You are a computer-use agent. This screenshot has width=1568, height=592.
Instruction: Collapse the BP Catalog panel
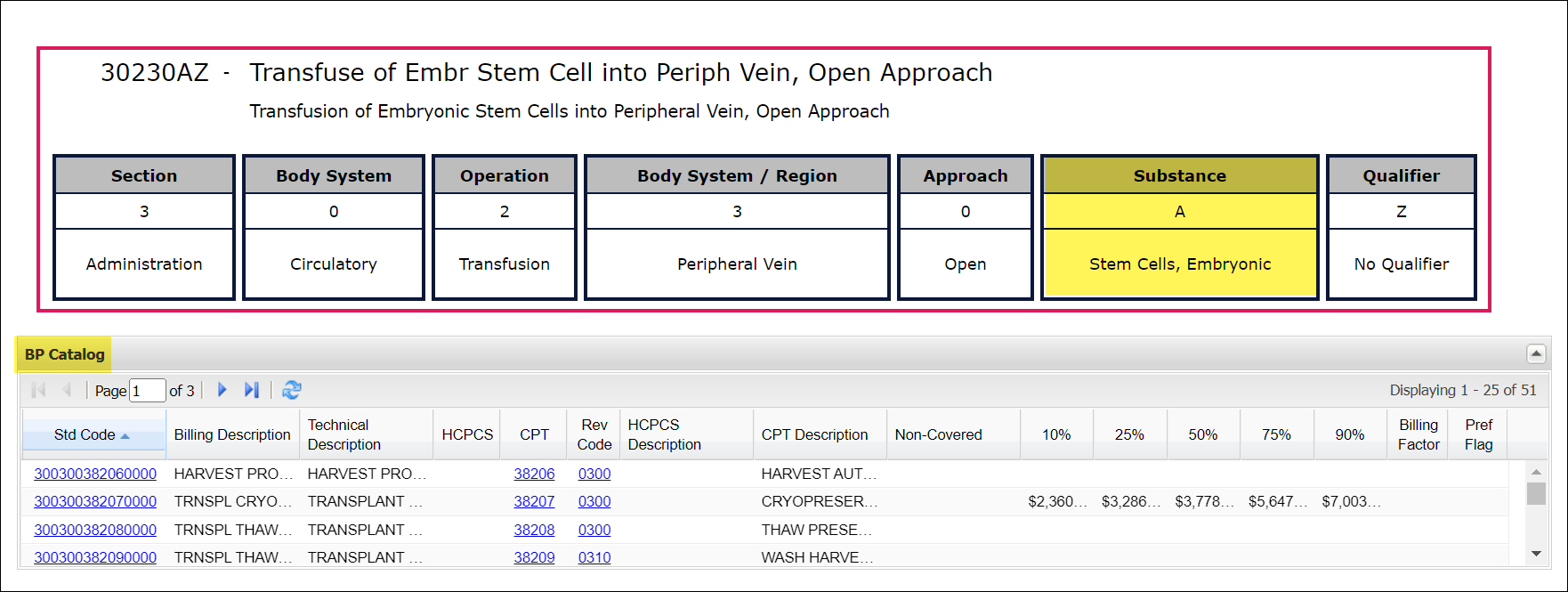pyautogui.click(x=1536, y=354)
